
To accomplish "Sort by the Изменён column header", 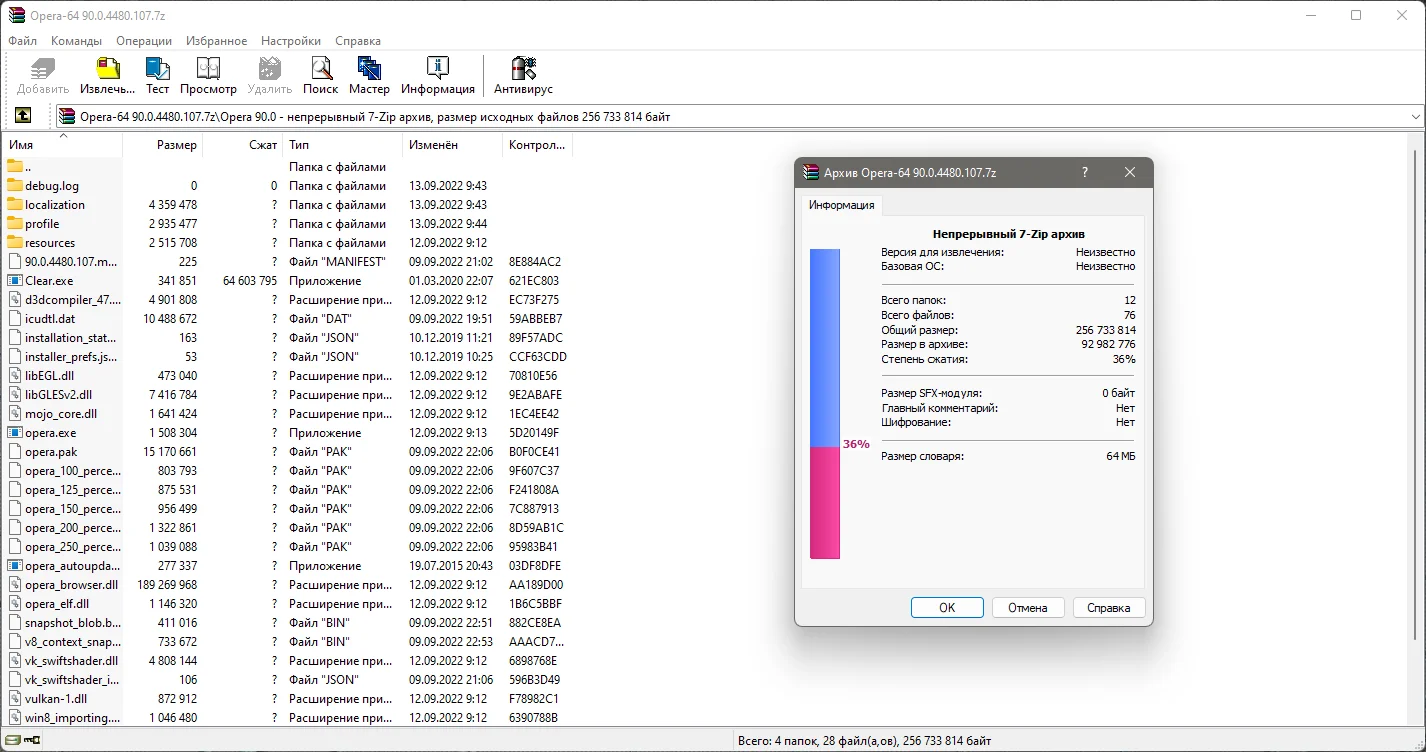I will [x=453, y=145].
